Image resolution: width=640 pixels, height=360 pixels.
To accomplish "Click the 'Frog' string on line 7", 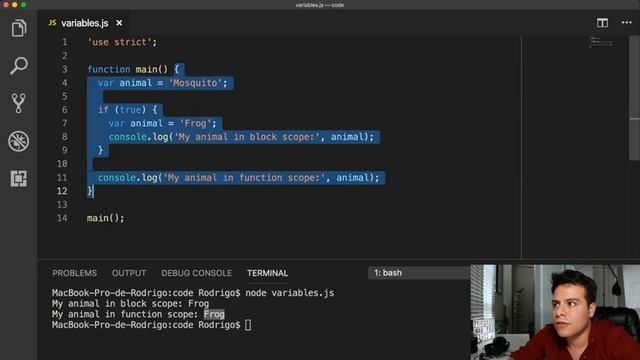I will point(196,123).
